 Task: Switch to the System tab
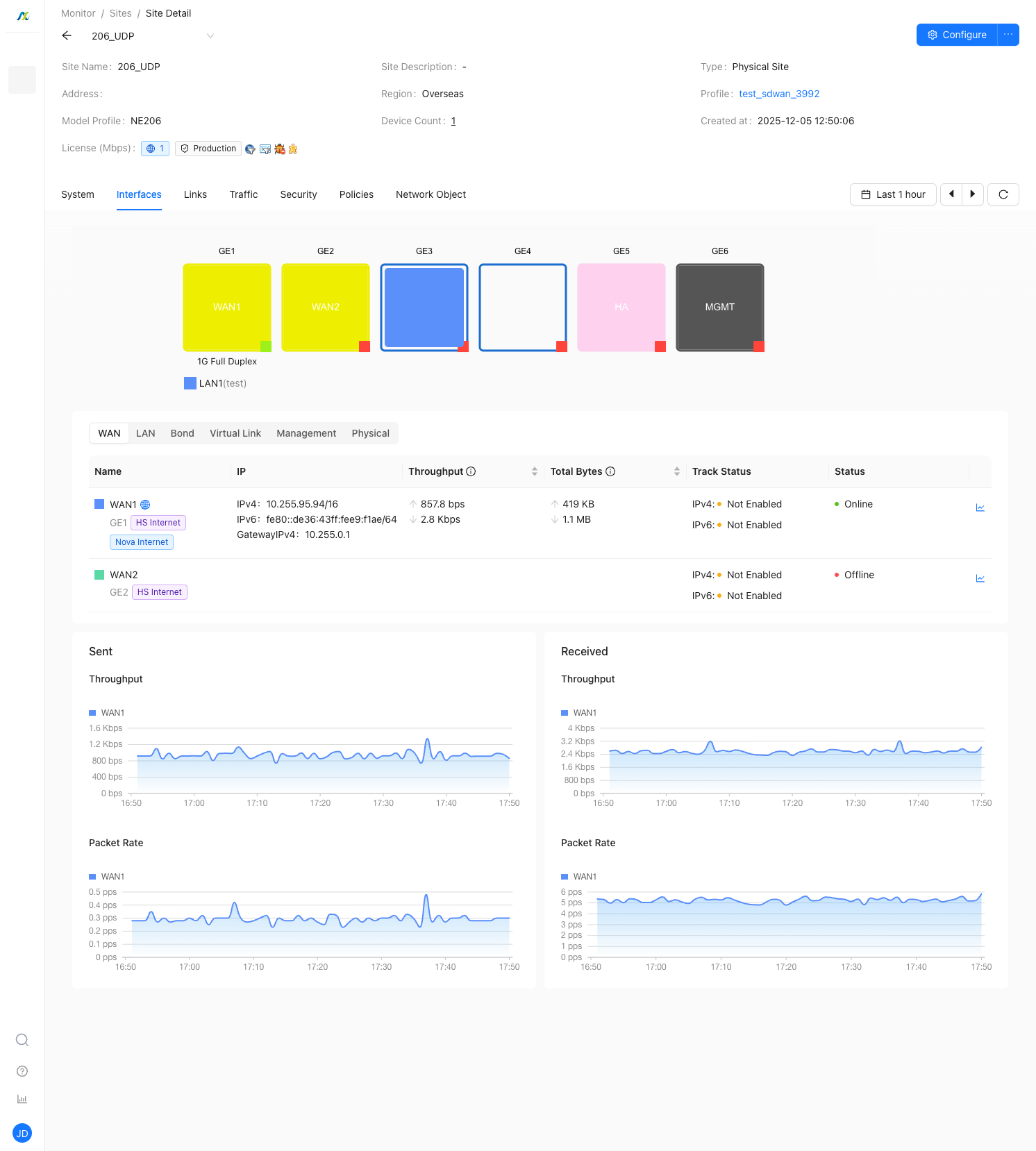(x=78, y=194)
